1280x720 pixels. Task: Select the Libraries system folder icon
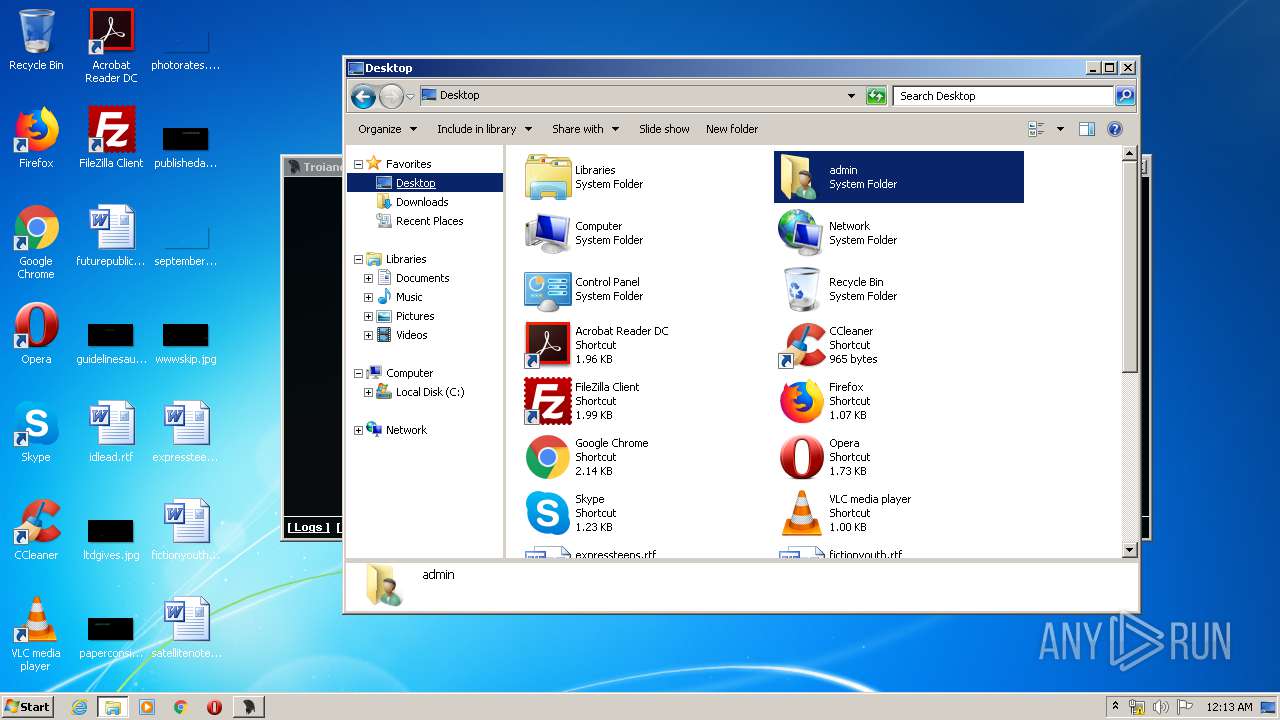(547, 177)
